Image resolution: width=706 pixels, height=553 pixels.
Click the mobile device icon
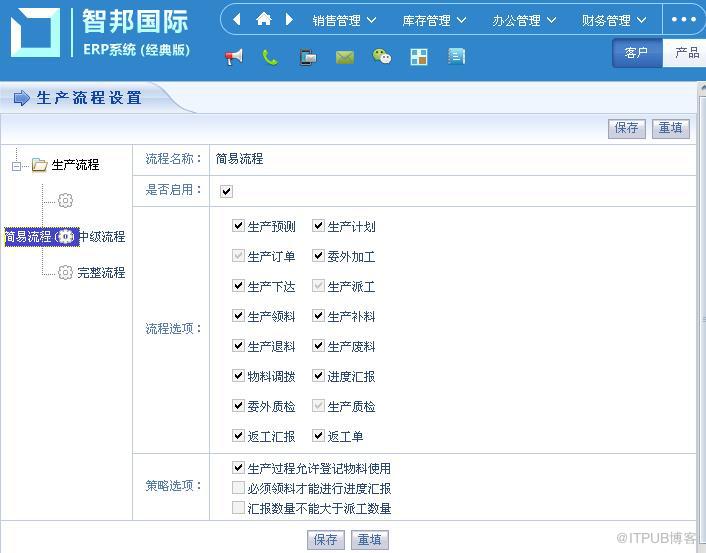point(308,57)
